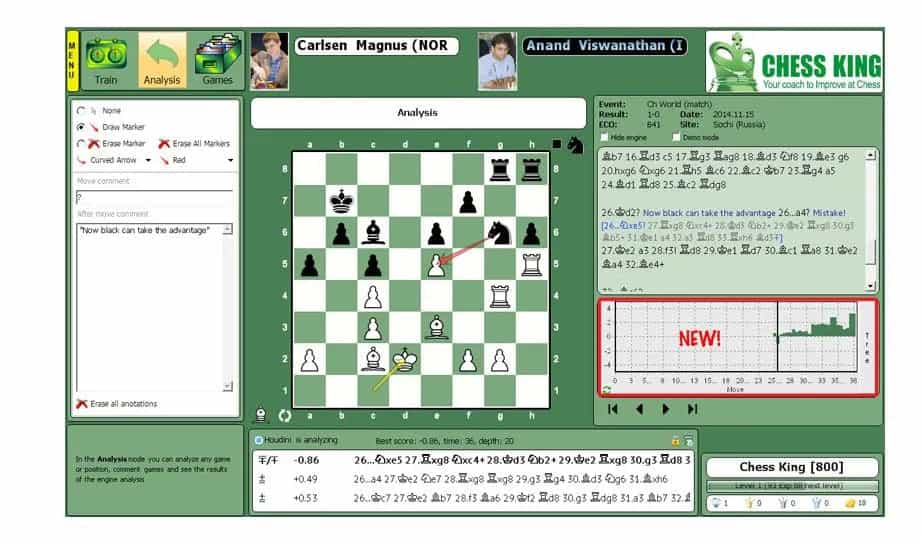Click the evaluation graph bars
Image resolution: width=922 pixels, height=542 pixels.
point(817,327)
